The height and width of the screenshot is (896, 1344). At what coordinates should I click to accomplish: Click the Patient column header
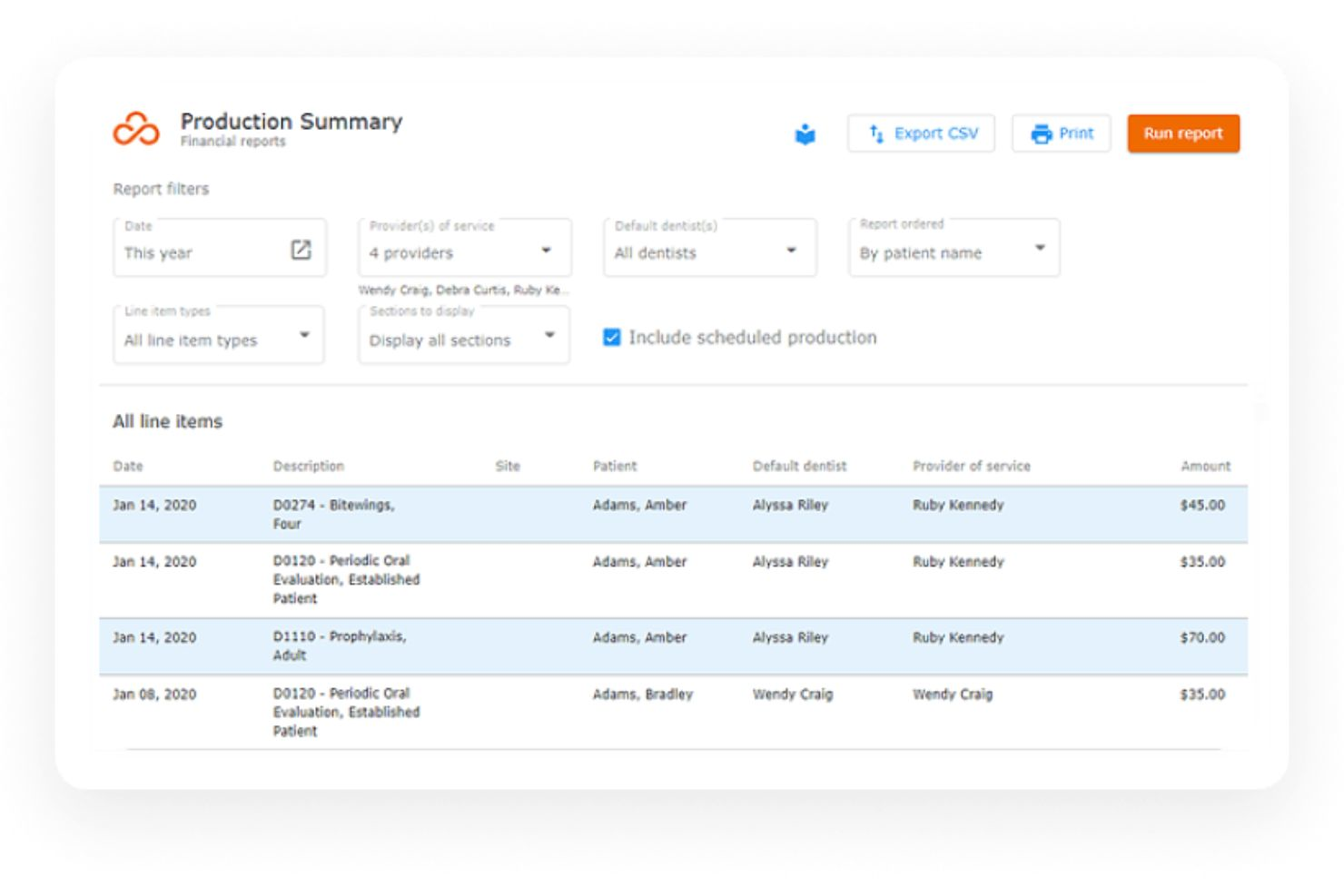point(615,466)
